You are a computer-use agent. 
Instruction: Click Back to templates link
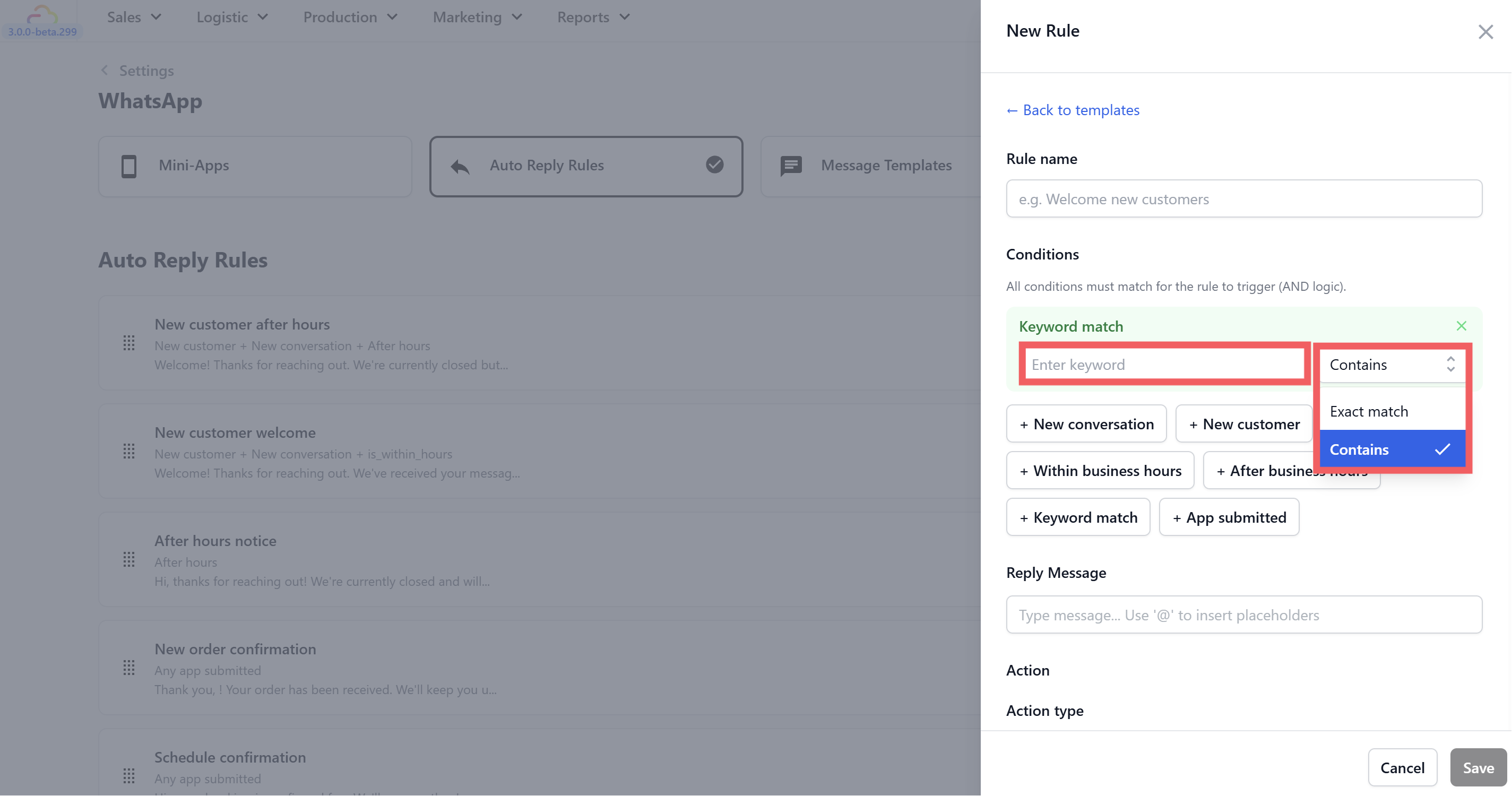click(1073, 110)
